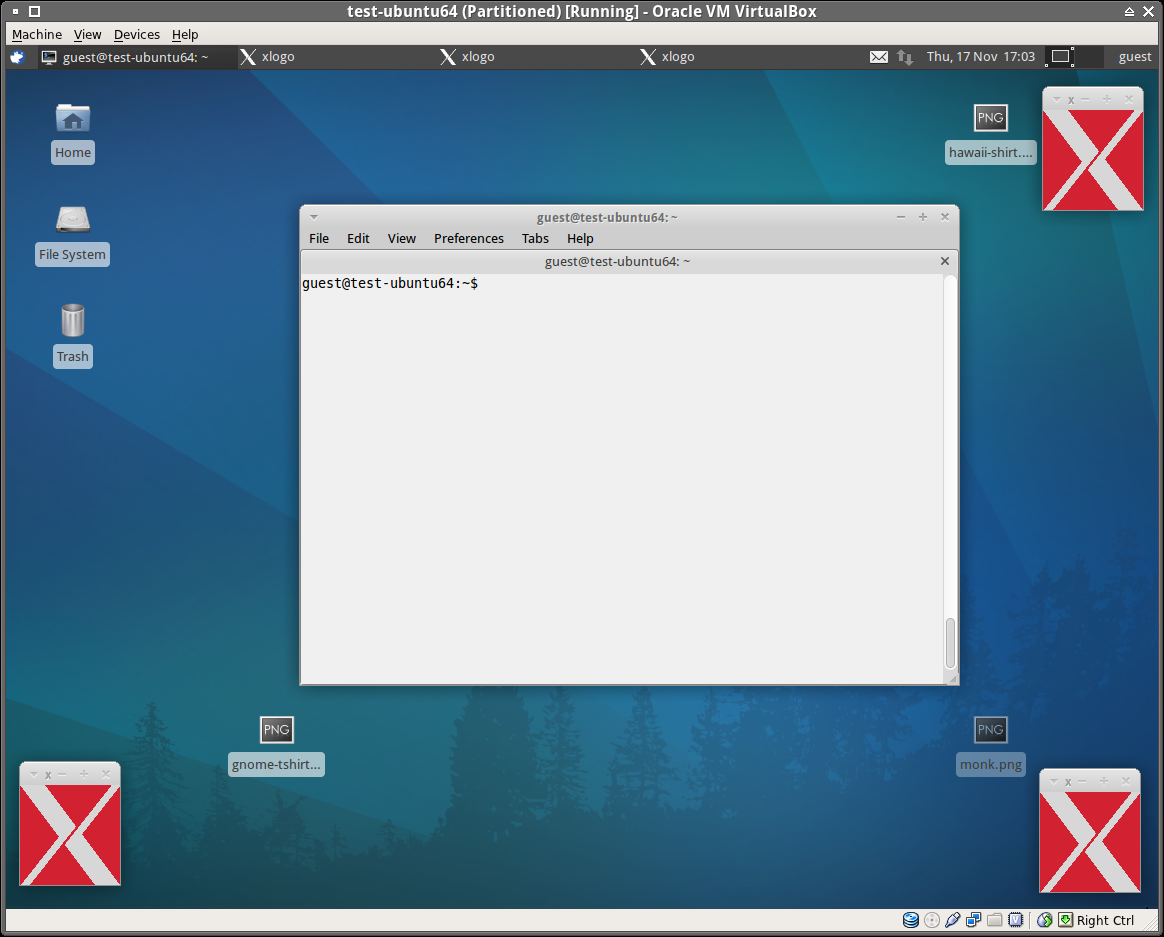Click the network up/down arrows indicator
Viewport: 1164px width, 937px height.
(905, 57)
